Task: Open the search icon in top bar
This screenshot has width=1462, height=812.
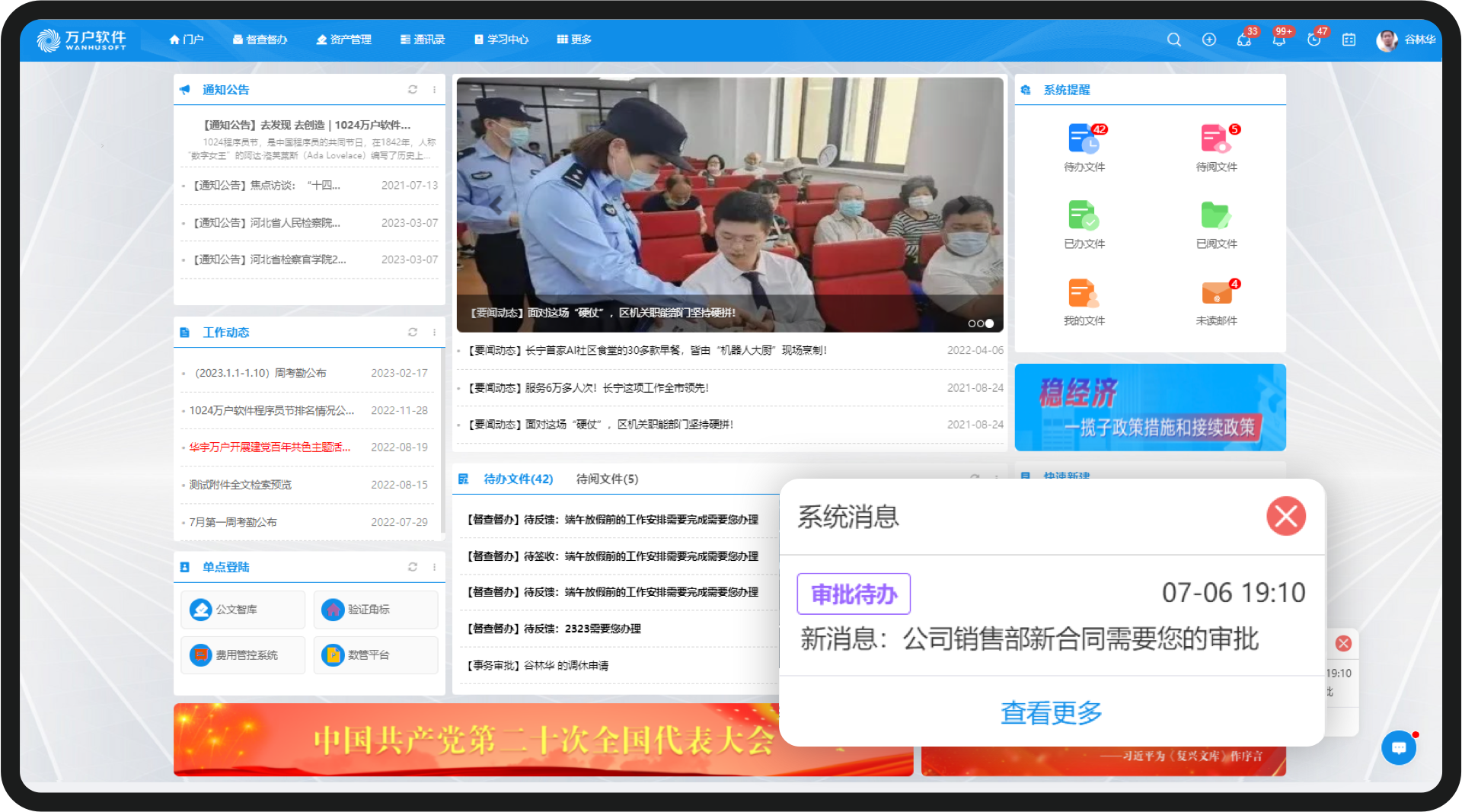Action: pyautogui.click(x=1173, y=40)
